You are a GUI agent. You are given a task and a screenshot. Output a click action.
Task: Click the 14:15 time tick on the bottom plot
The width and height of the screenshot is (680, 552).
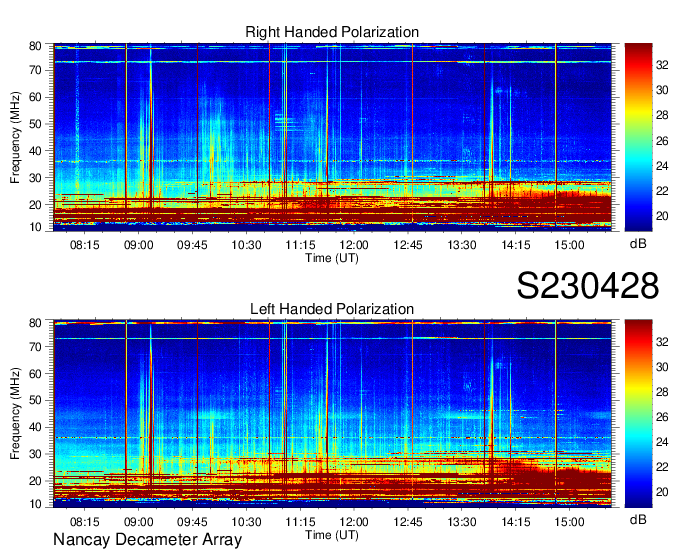click(516, 522)
